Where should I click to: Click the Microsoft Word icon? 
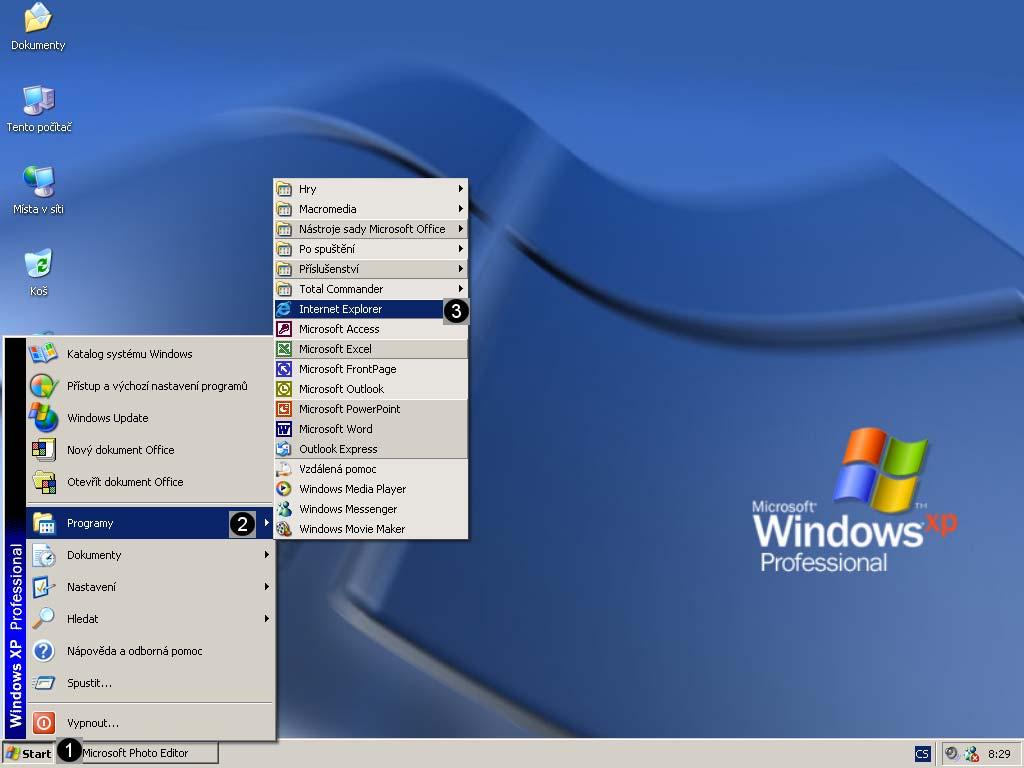click(284, 429)
